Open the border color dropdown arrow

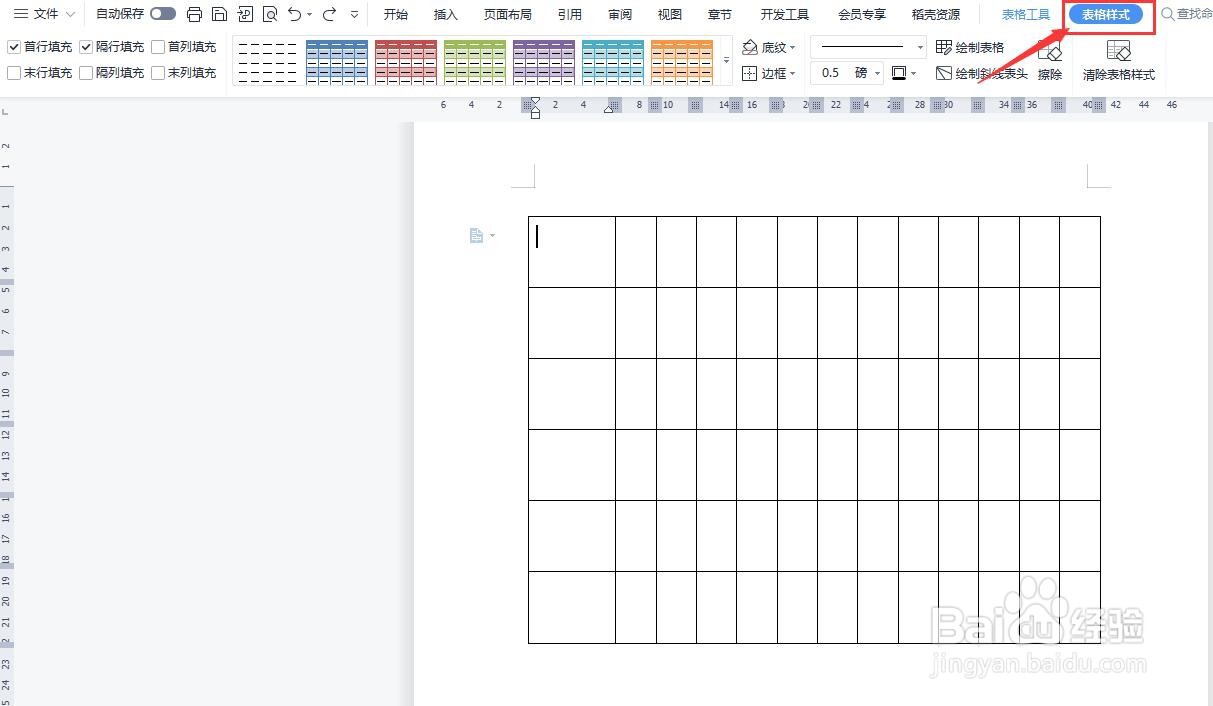point(914,73)
